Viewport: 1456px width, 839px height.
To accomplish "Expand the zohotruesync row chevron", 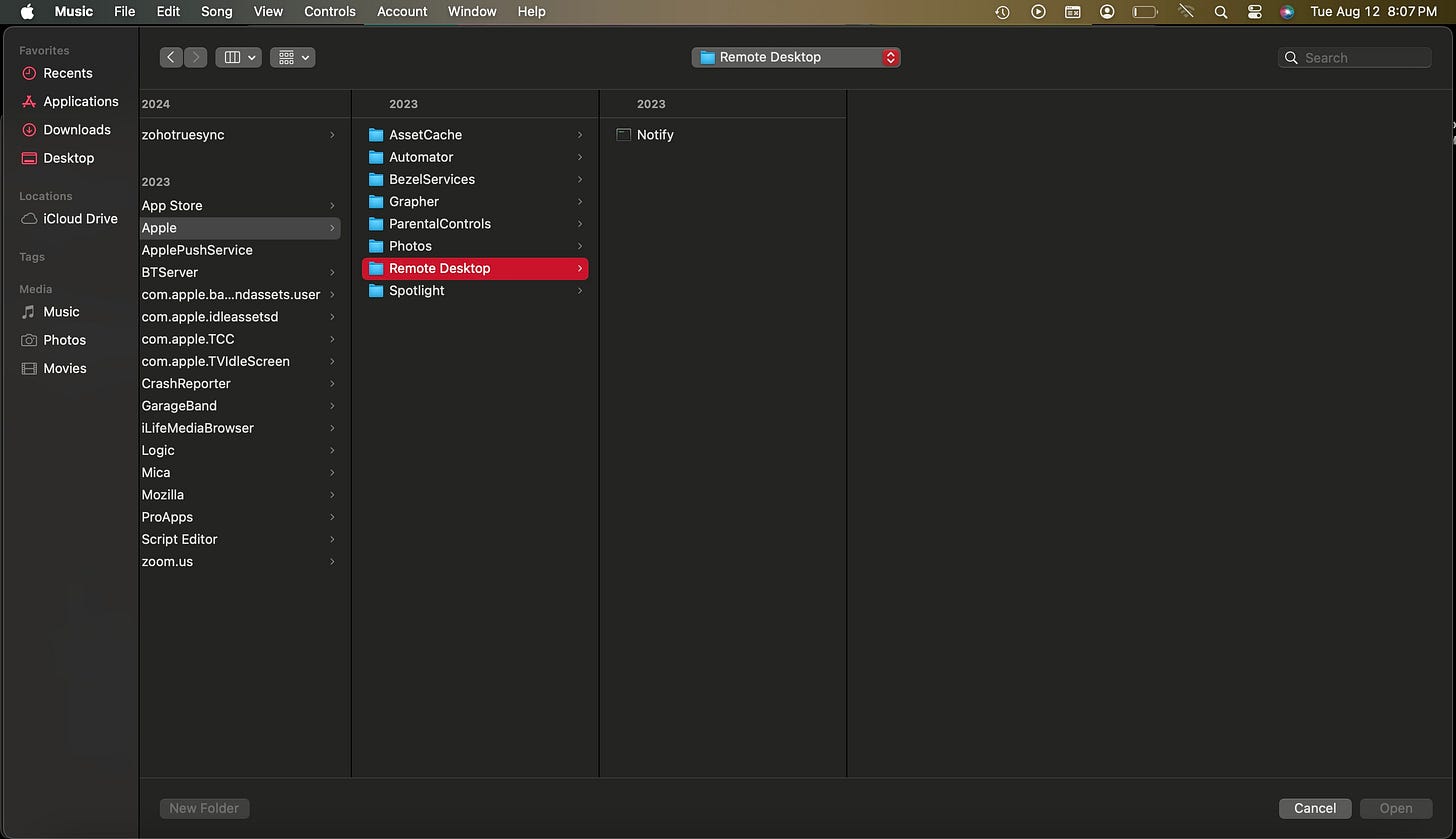I will 332,135.
